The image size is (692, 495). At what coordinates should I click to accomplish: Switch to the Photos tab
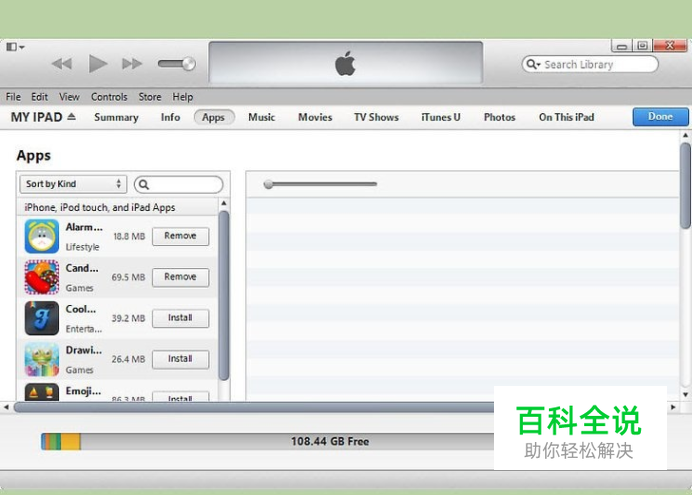(x=500, y=117)
